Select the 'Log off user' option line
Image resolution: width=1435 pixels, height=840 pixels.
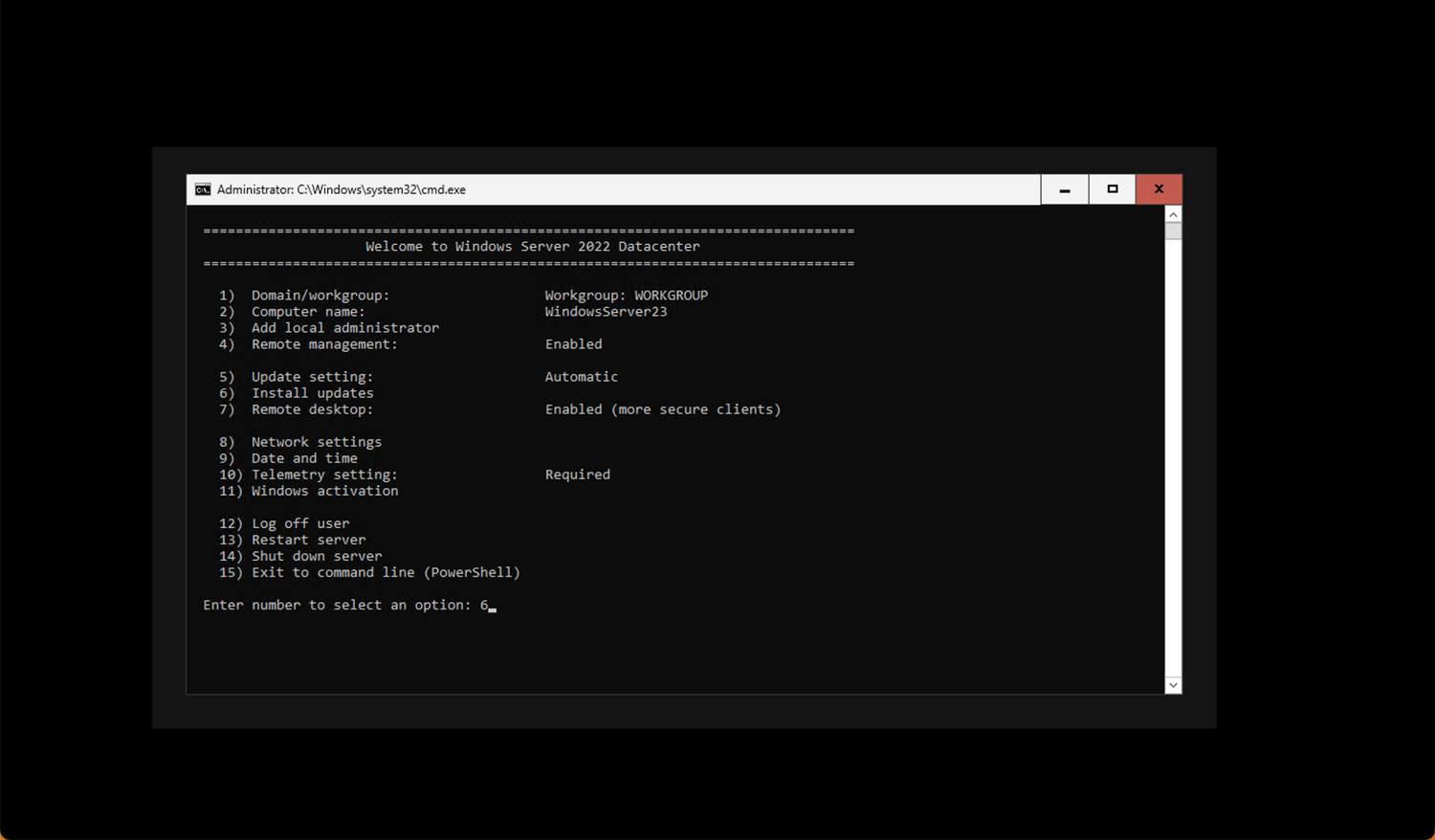[x=284, y=523]
